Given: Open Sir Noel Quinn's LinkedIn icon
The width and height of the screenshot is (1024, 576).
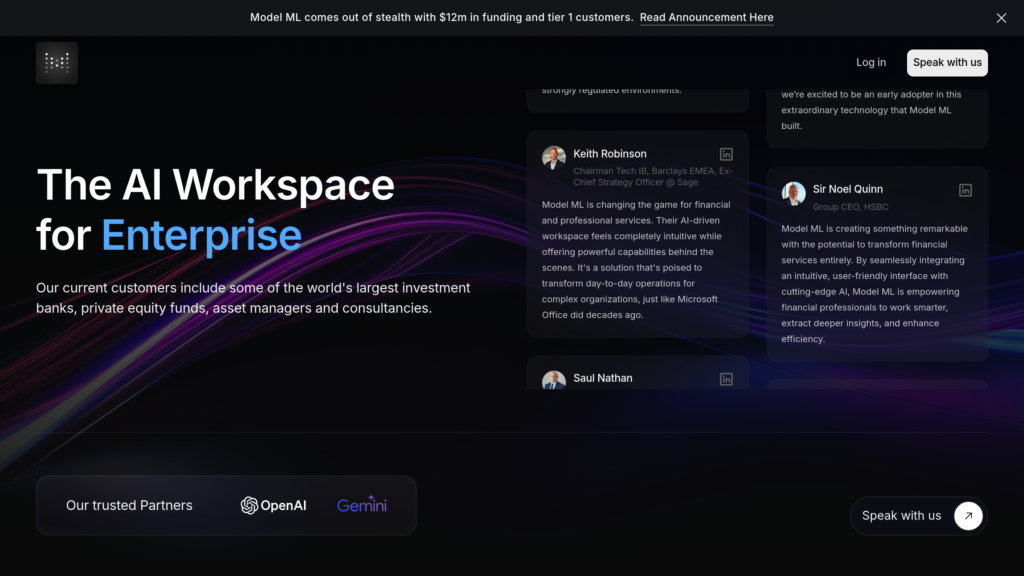Looking at the screenshot, I should click(965, 190).
